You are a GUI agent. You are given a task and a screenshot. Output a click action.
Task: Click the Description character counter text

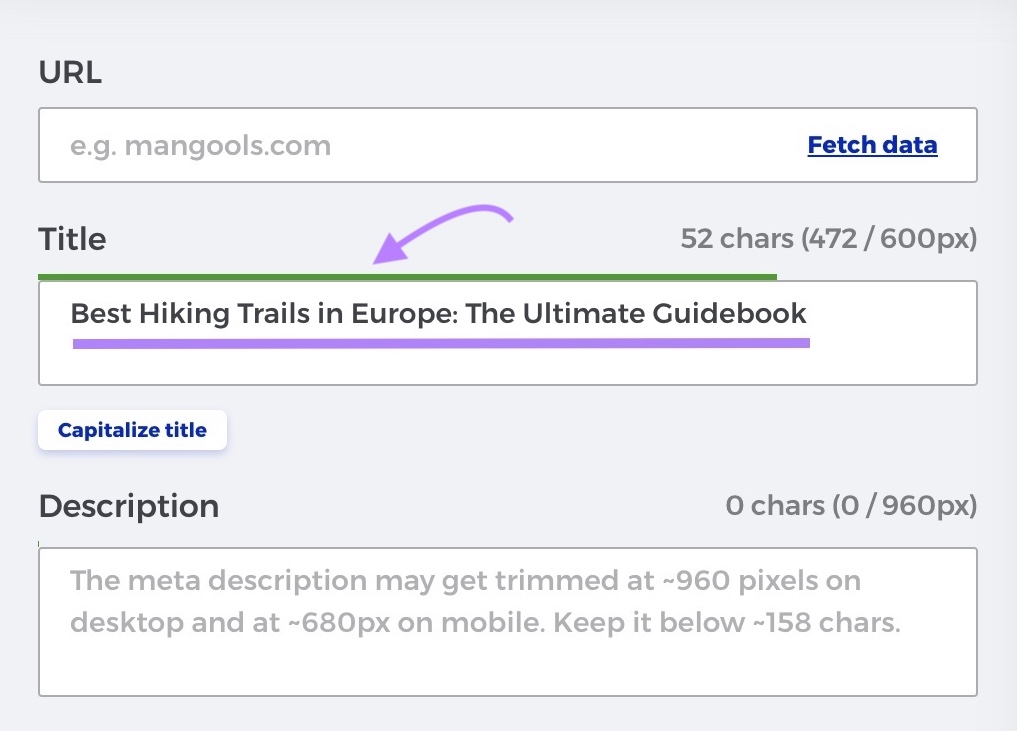click(850, 506)
